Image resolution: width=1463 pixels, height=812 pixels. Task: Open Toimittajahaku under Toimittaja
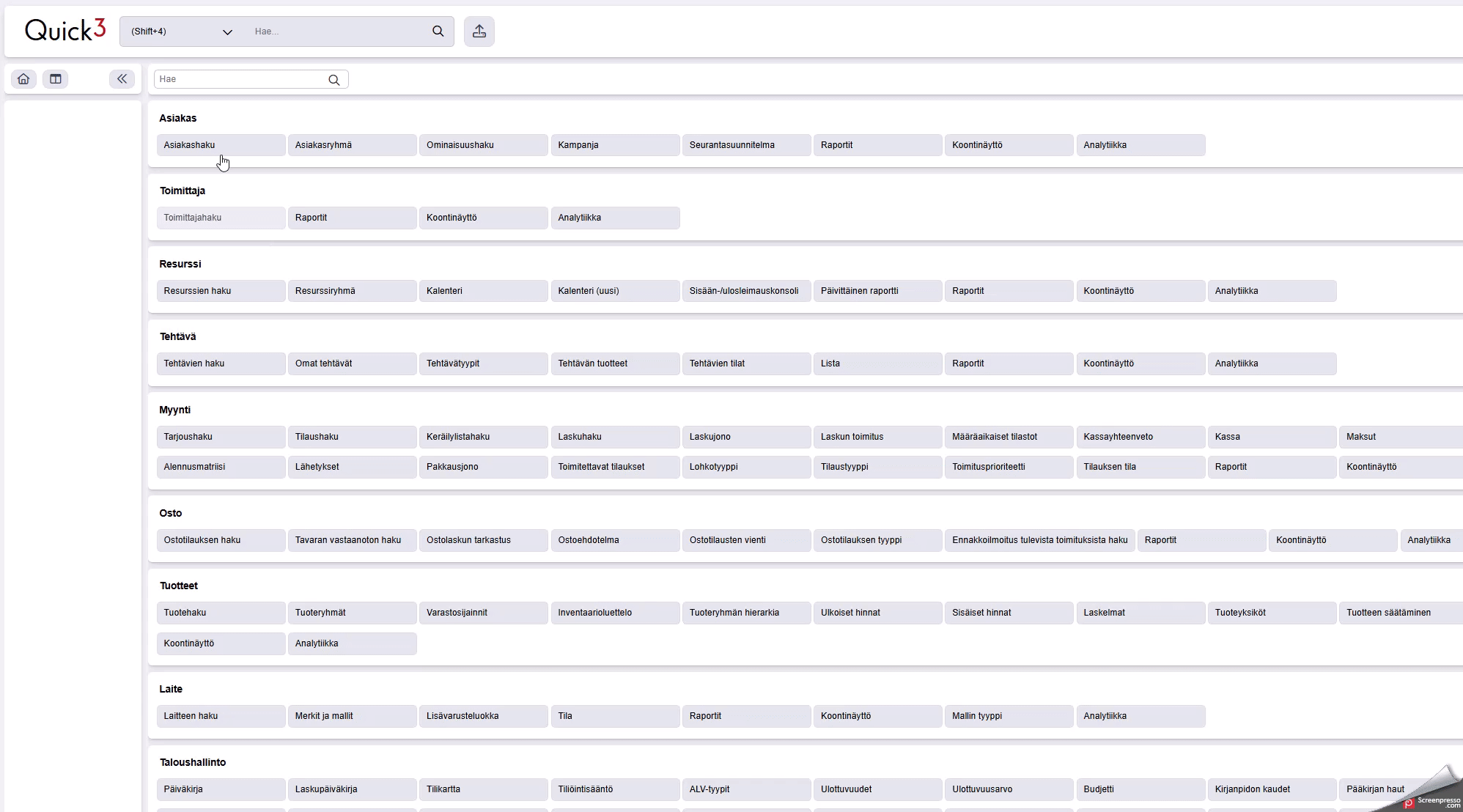(x=221, y=218)
